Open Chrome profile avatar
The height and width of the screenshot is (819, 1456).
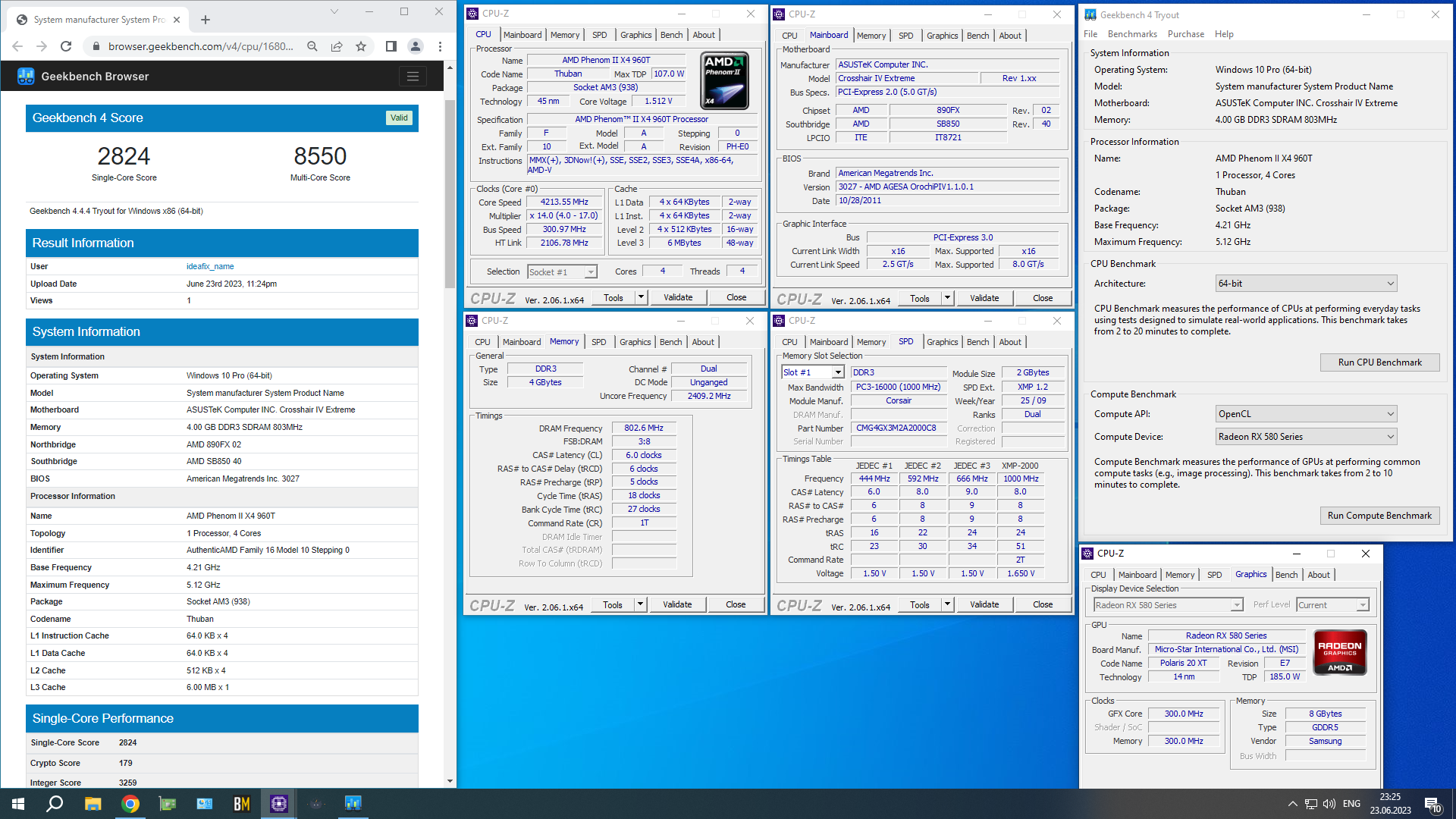[416, 46]
